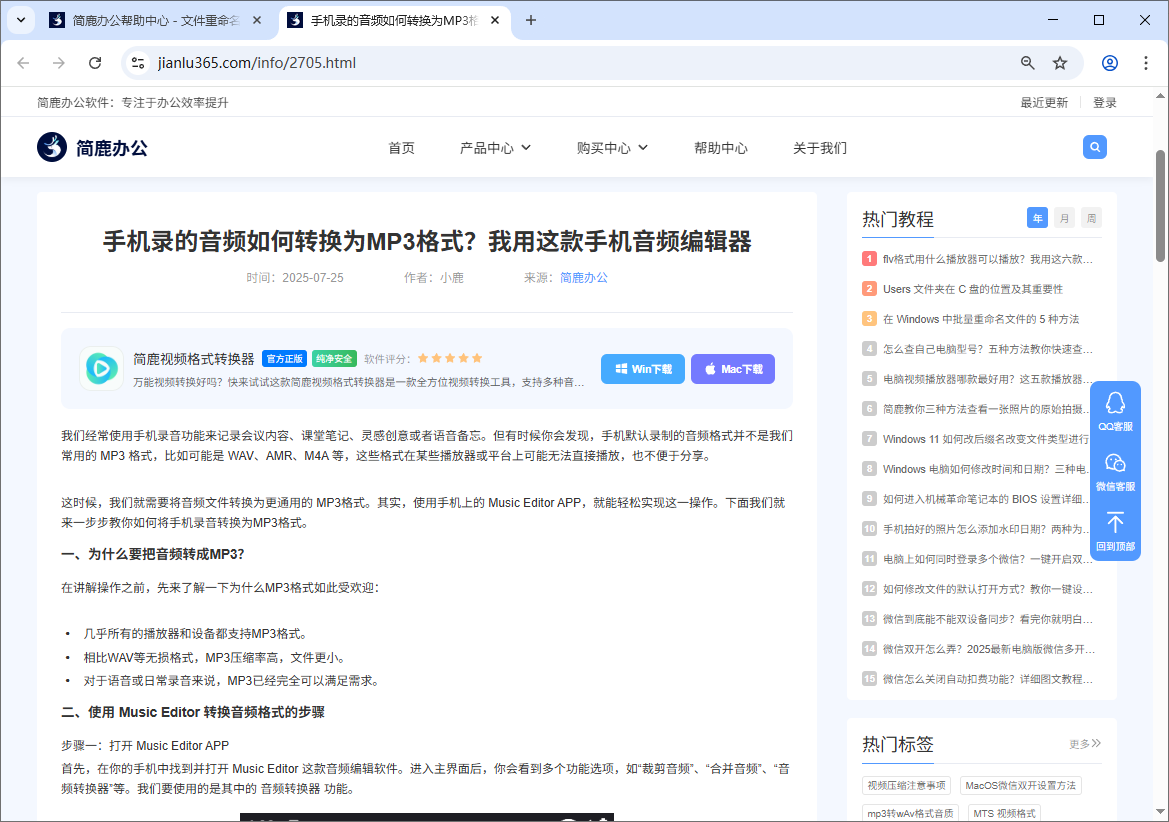
Task: Download via the Mac下载 Apple button
Action: pos(732,368)
